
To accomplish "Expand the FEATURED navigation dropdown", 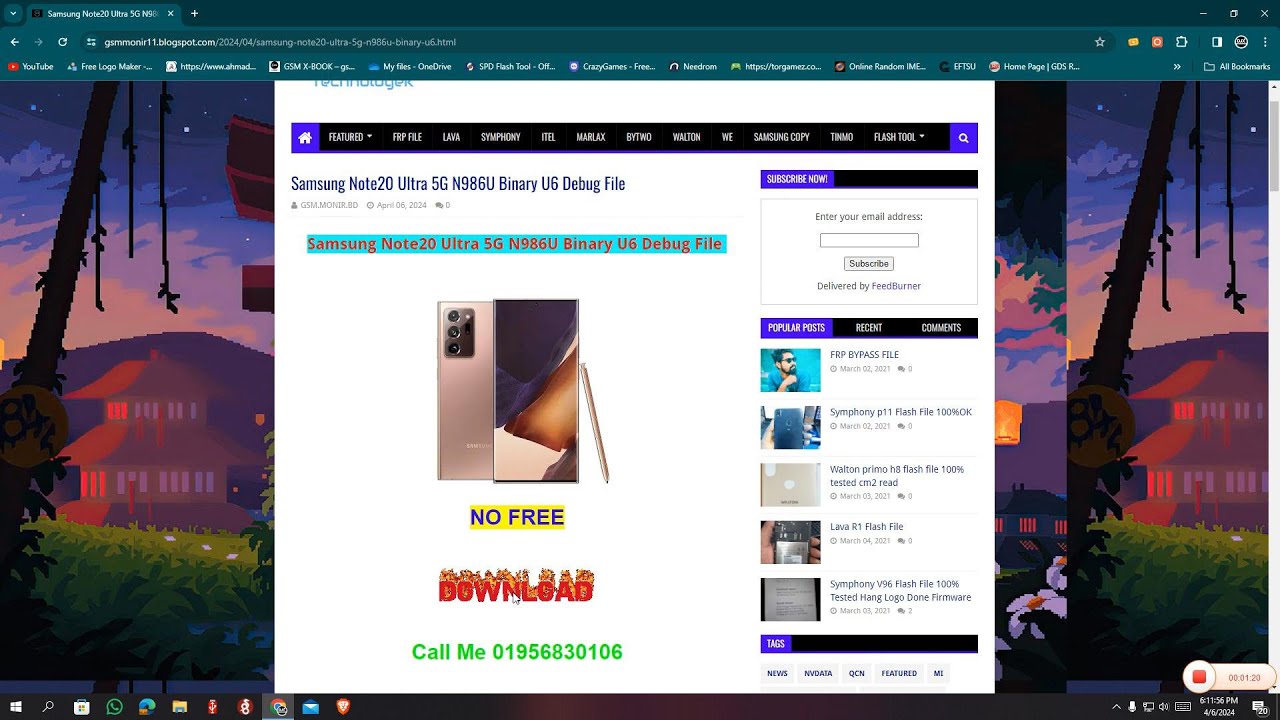I will [x=348, y=137].
